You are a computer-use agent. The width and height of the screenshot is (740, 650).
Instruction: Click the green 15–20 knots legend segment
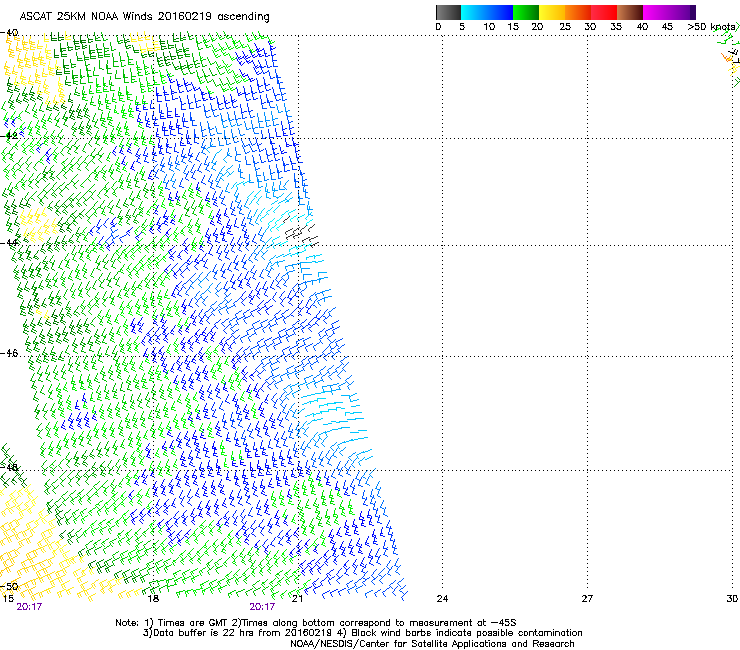click(x=526, y=12)
